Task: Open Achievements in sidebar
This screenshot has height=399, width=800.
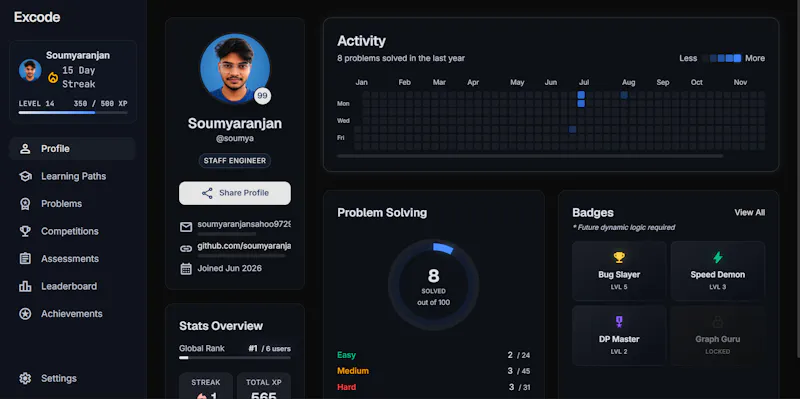Action: click(72, 314)
